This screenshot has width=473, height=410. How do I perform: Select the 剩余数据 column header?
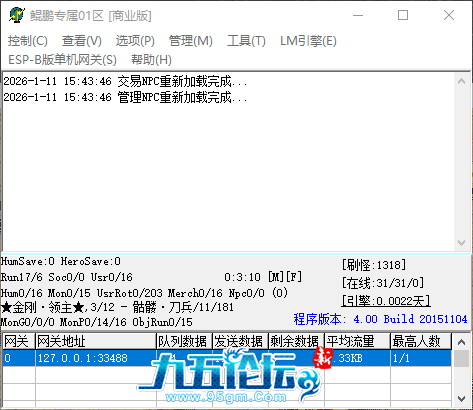[x=296, y=341]
